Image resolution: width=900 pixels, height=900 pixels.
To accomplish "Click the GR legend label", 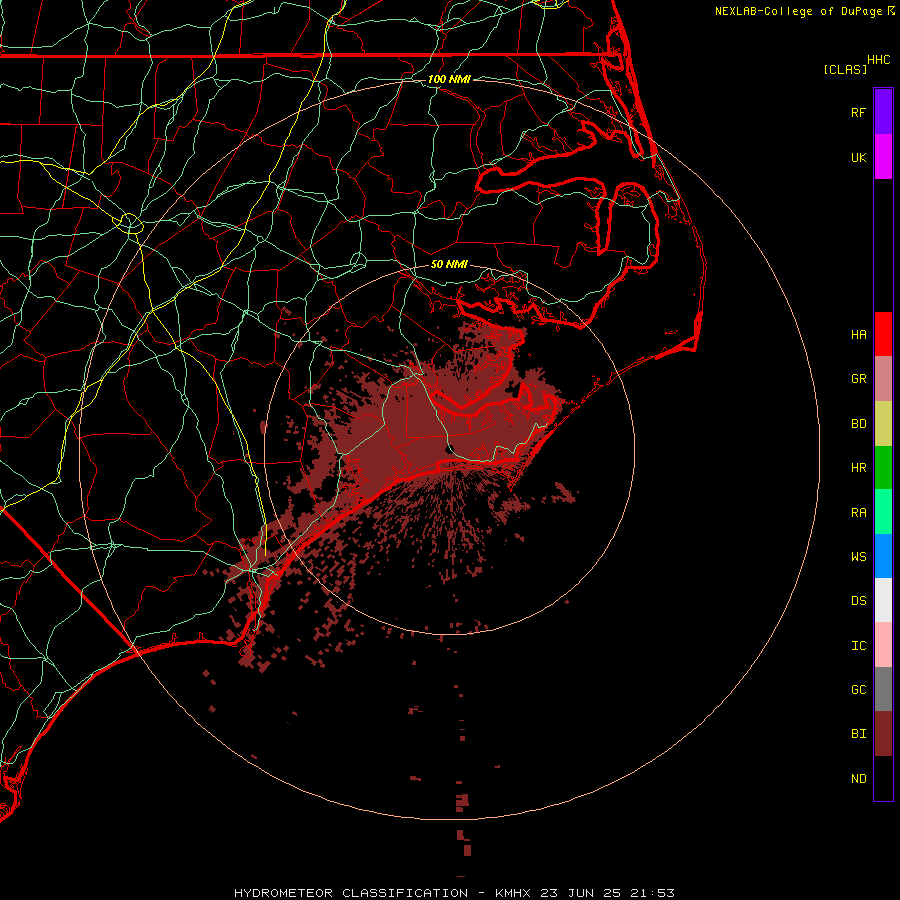I will (x=858, y=379).
